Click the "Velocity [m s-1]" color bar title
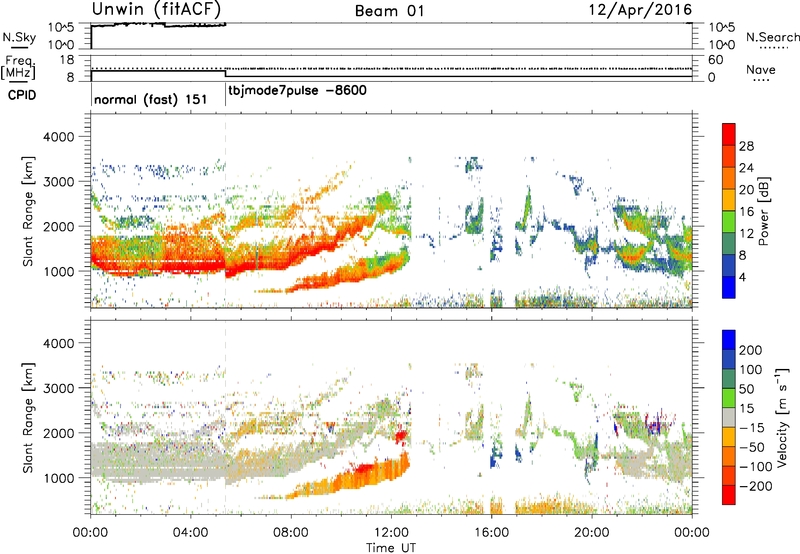 782,417
